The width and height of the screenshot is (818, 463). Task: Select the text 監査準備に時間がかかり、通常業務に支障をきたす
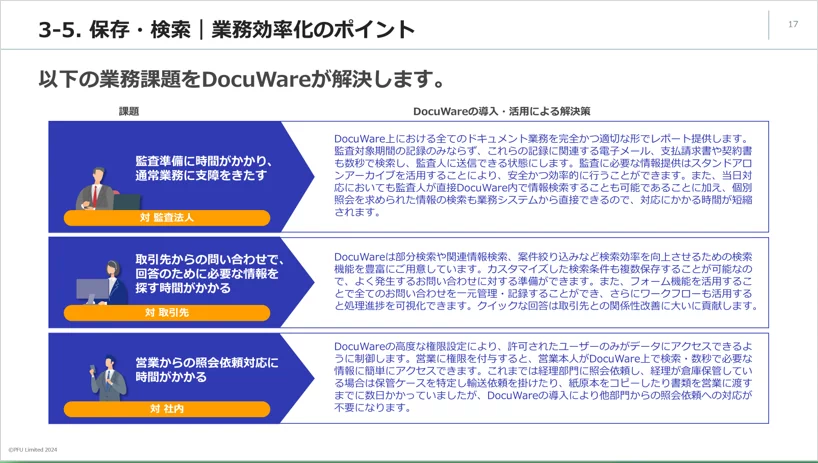click(204, 168)
